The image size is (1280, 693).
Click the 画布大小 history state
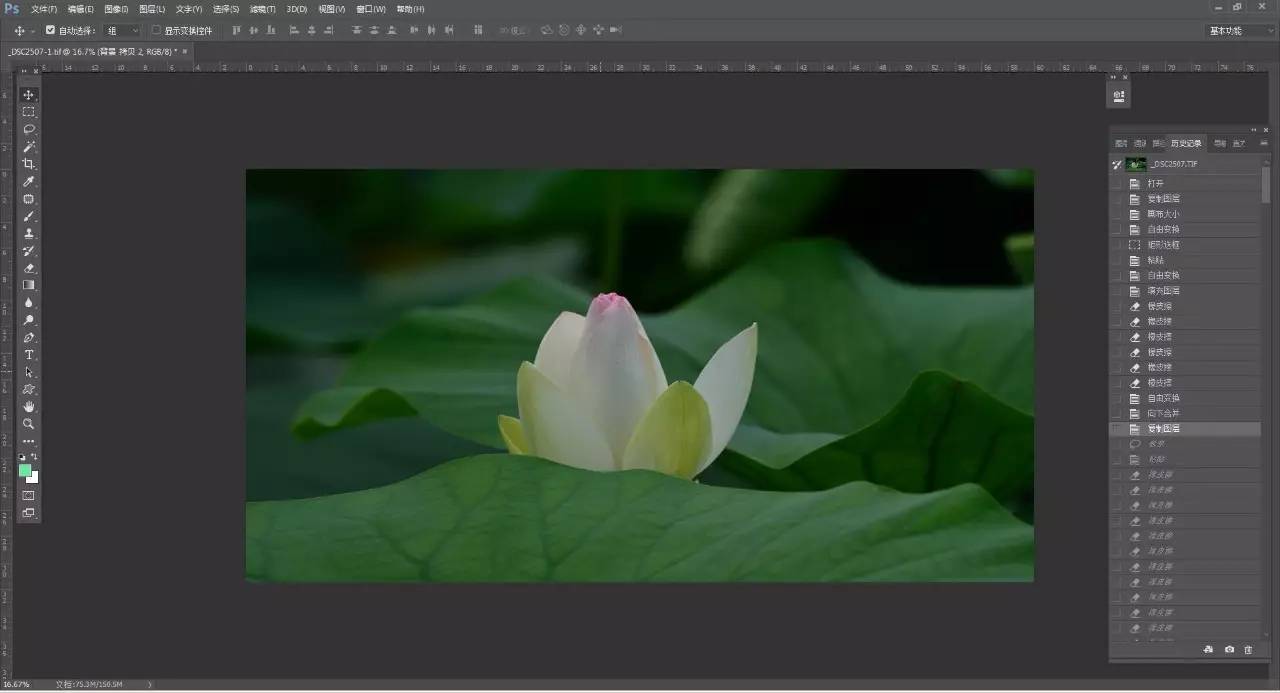click(1163, 214)
